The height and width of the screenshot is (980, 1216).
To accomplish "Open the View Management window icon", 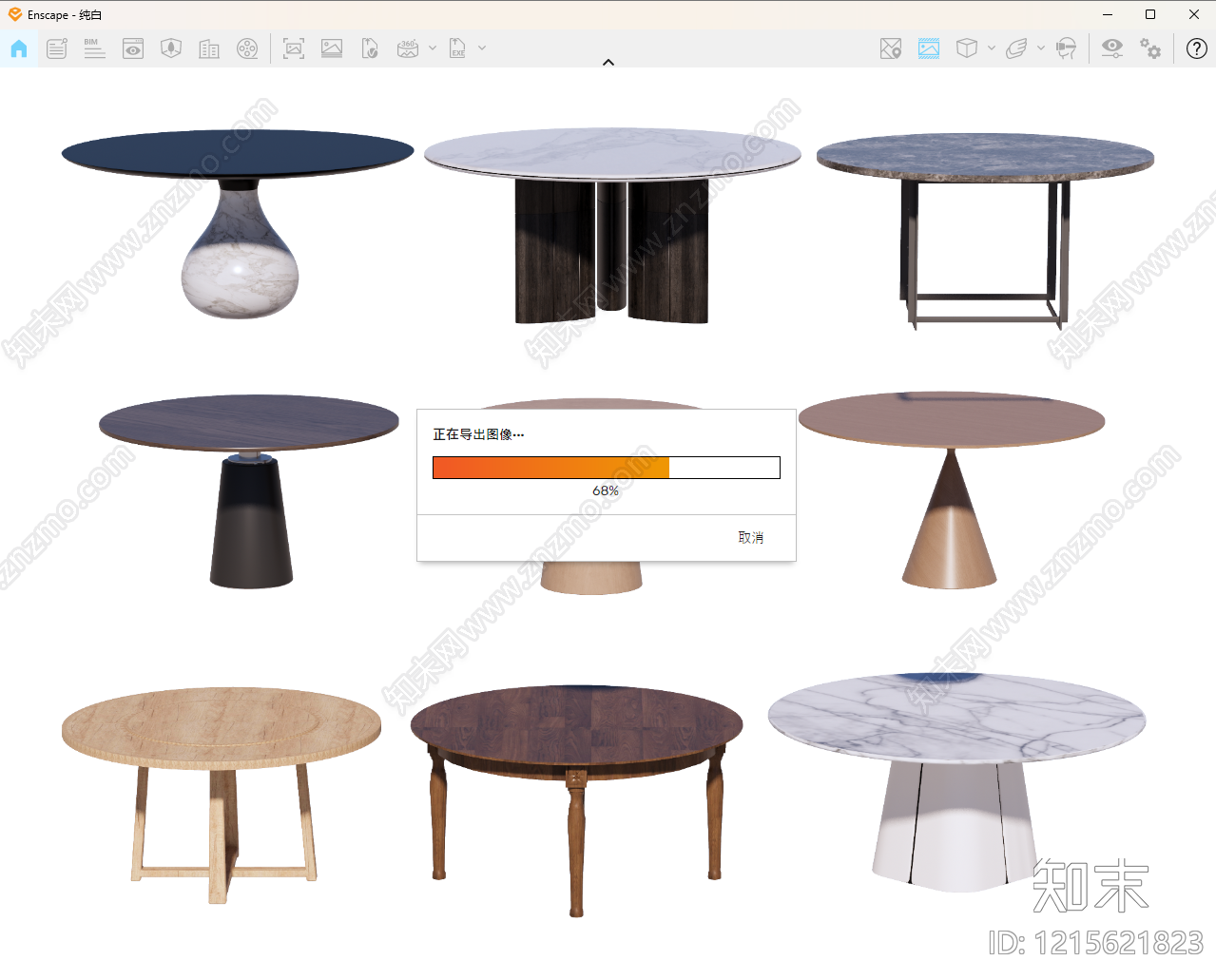I will pos(133,48).
